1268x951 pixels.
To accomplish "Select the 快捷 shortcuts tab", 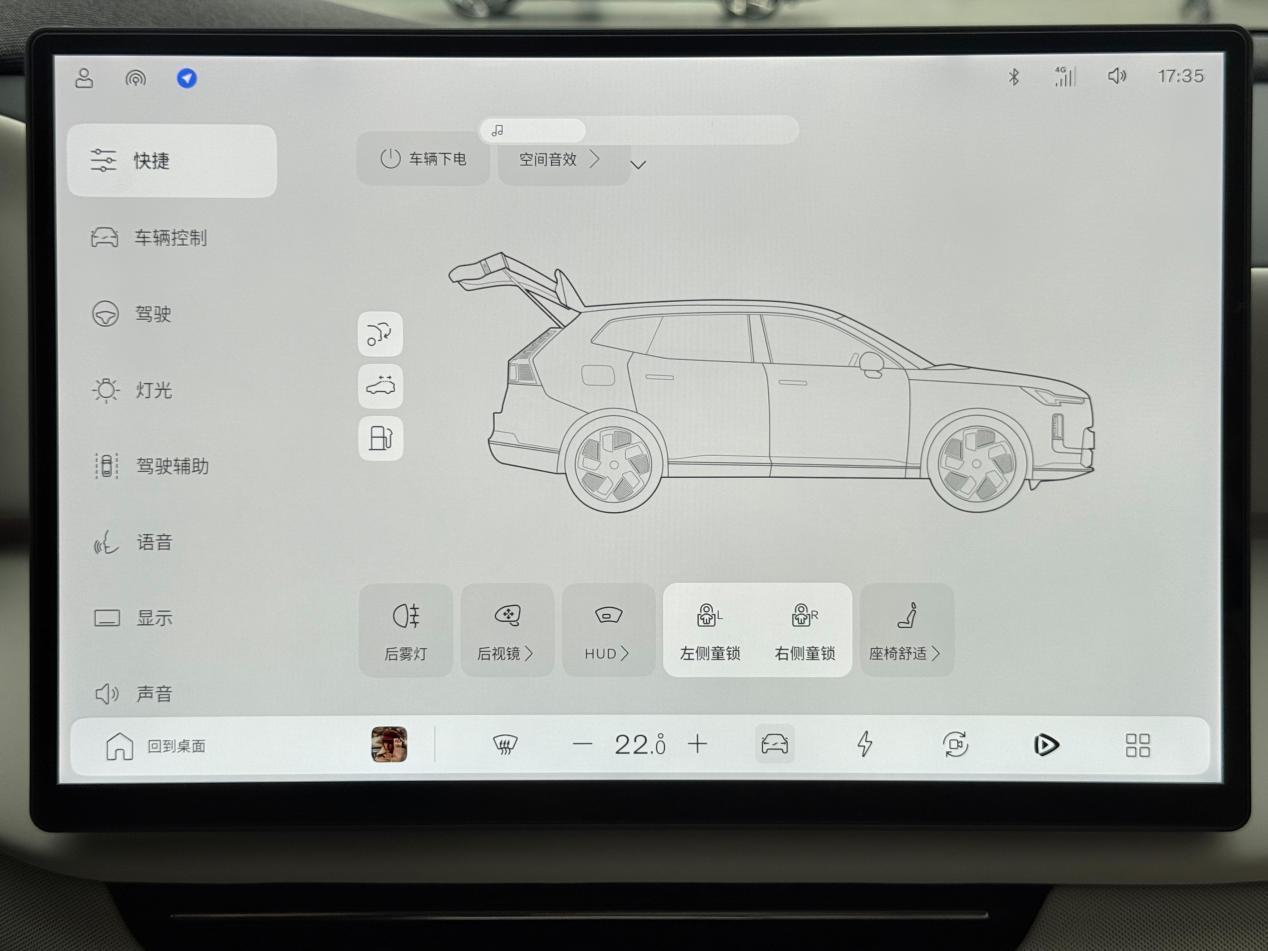I will tap(172, 161).
